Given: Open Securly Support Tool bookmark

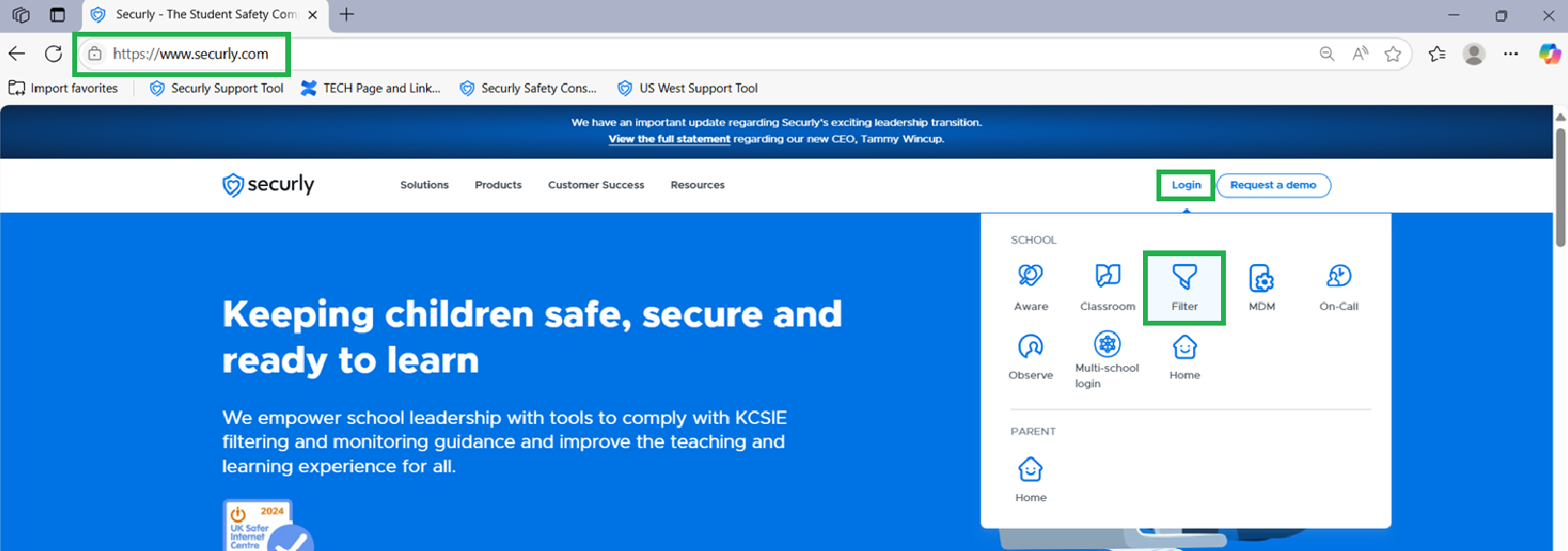Looking at the screenshot, I should pos(217,88).
